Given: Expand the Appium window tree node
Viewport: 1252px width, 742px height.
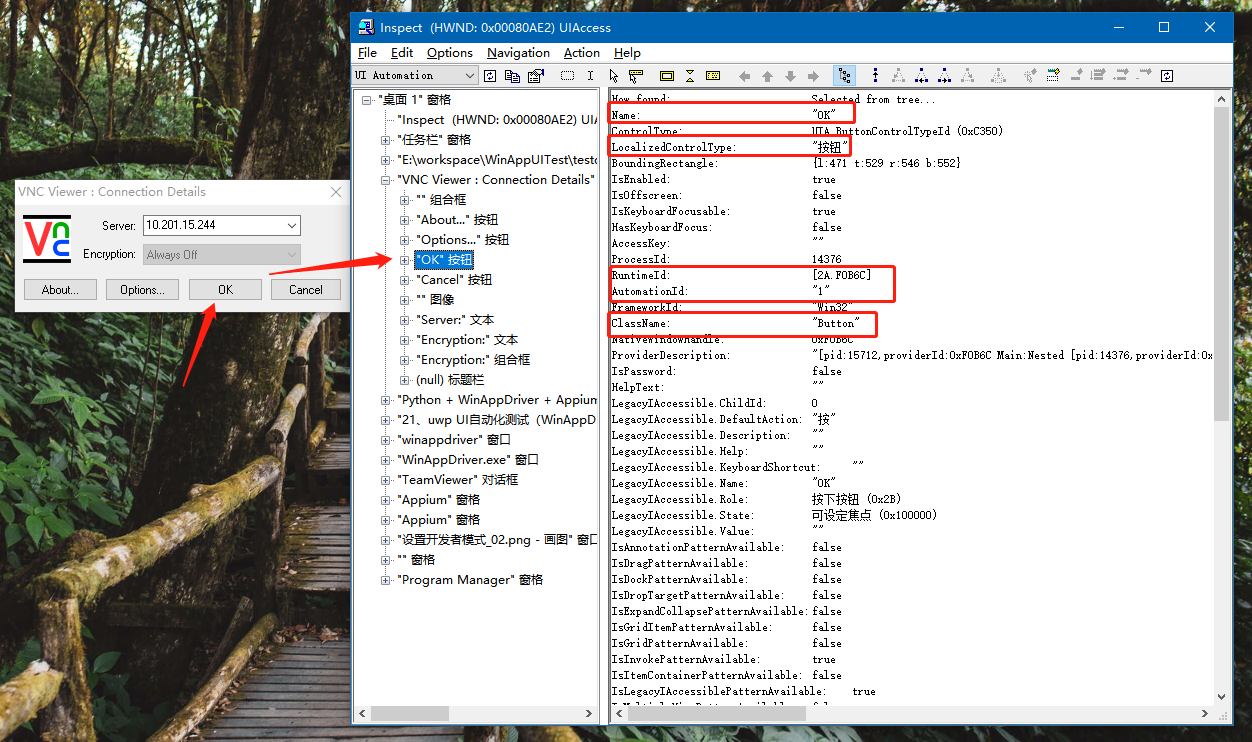Looking at the screenshot, I should (385, 499).
